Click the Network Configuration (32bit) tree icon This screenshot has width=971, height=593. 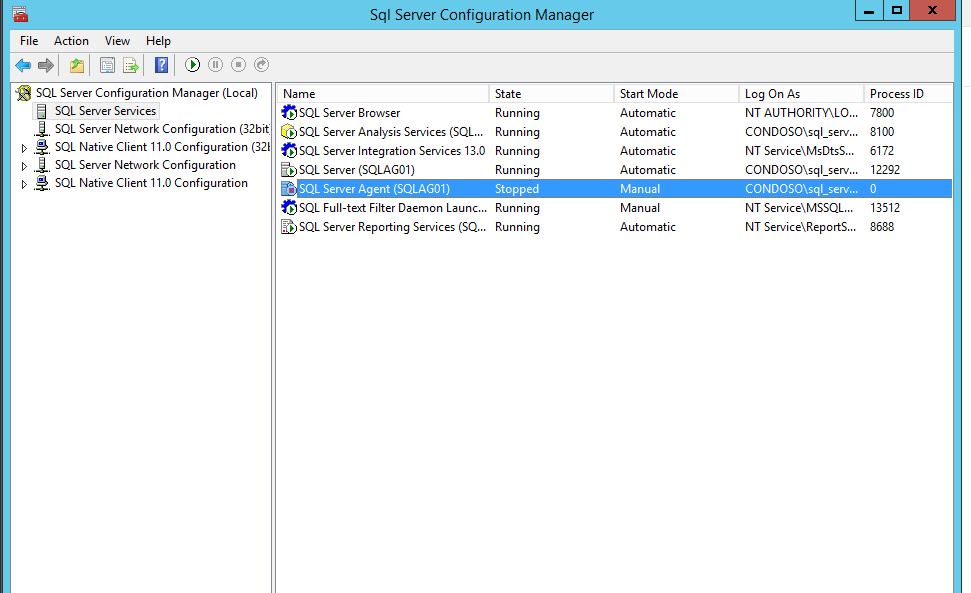[x=42, y=129]
